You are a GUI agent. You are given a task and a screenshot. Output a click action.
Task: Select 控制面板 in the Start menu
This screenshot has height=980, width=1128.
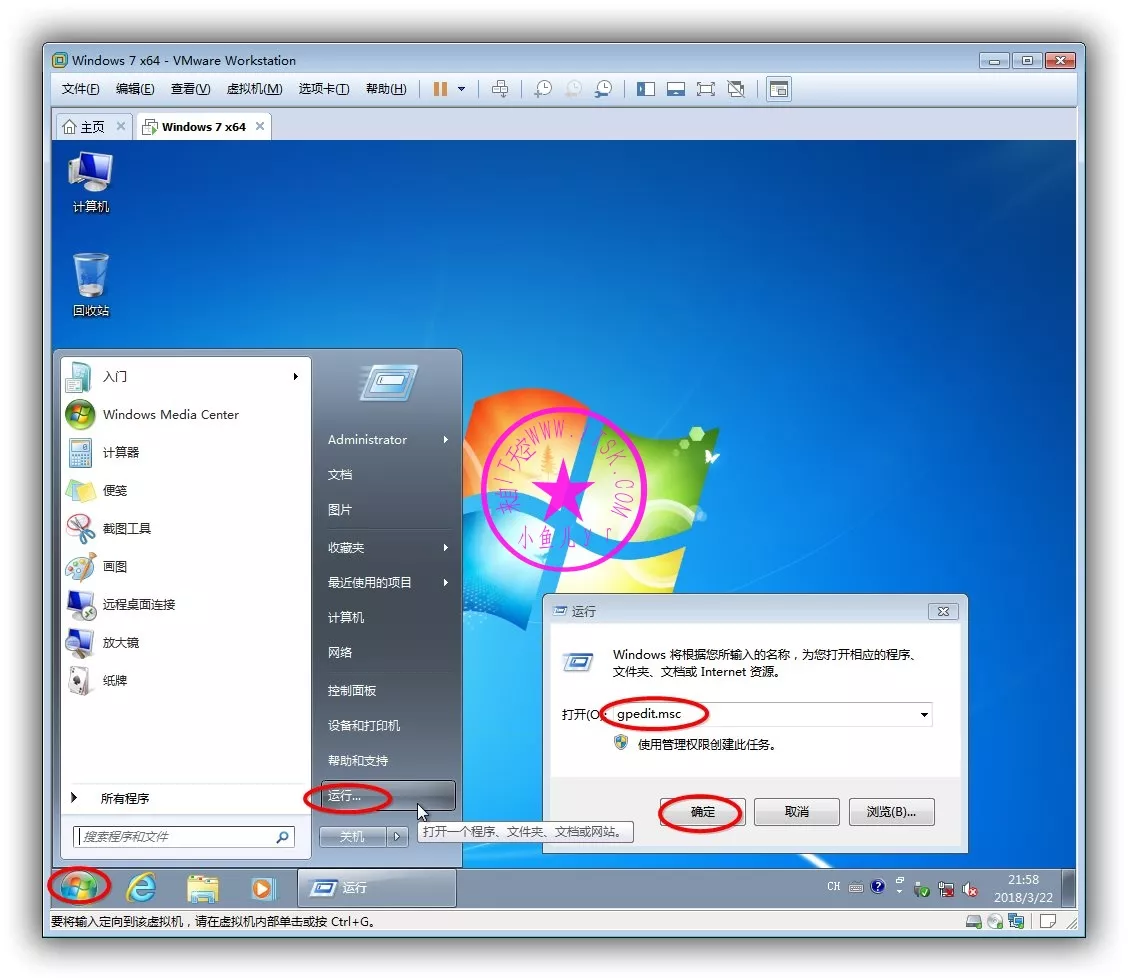click(x=352, y=691)
